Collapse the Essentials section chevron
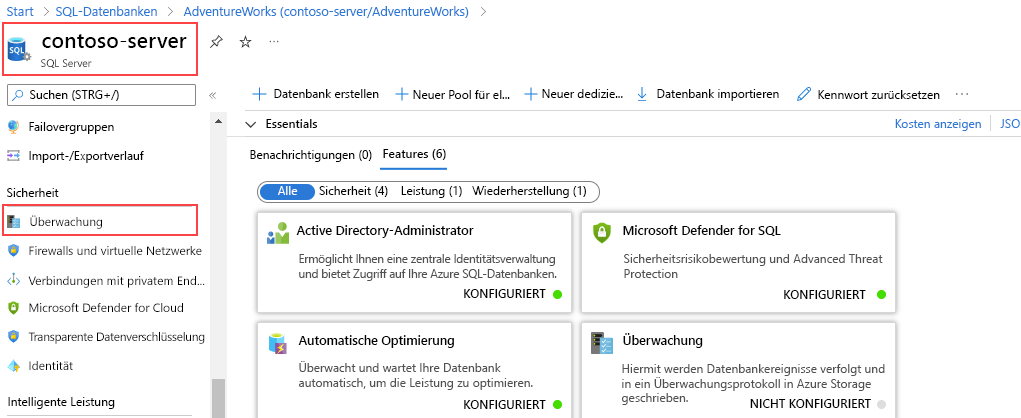The height and width of the screenshot is (418, 1021). (x=251, y=124)
